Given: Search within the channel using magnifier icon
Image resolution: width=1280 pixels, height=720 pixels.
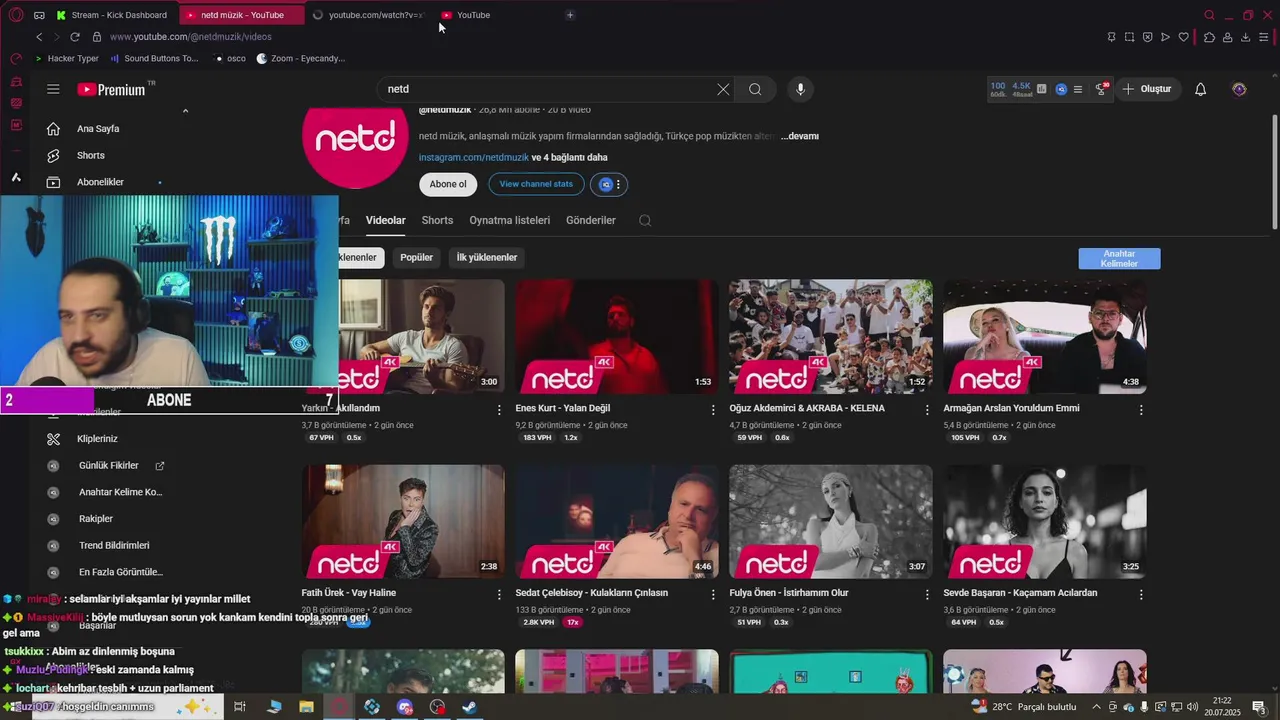Looking at the screenshot, I should coord(645,220).
